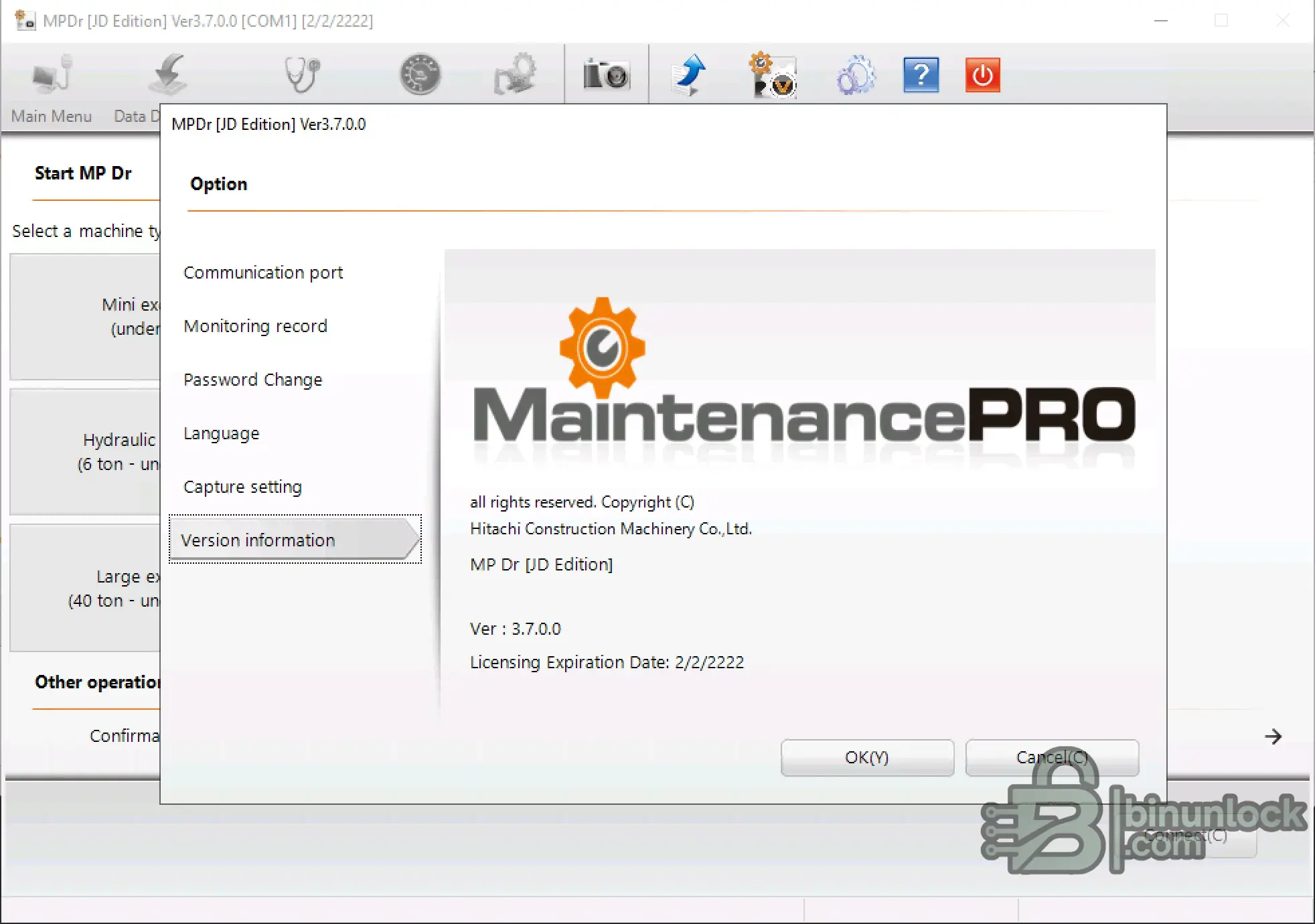Select the Capture setting option
Image resolution: width=1315 pixels, height=924 pixels.
click(x=242, y=487)
